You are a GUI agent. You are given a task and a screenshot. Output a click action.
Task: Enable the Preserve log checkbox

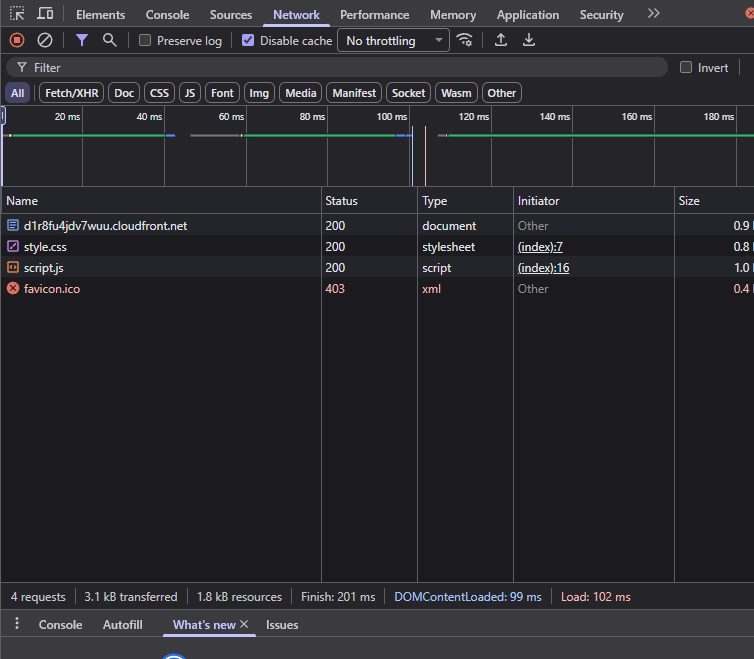pyautogui.click(x=145, y=41)
